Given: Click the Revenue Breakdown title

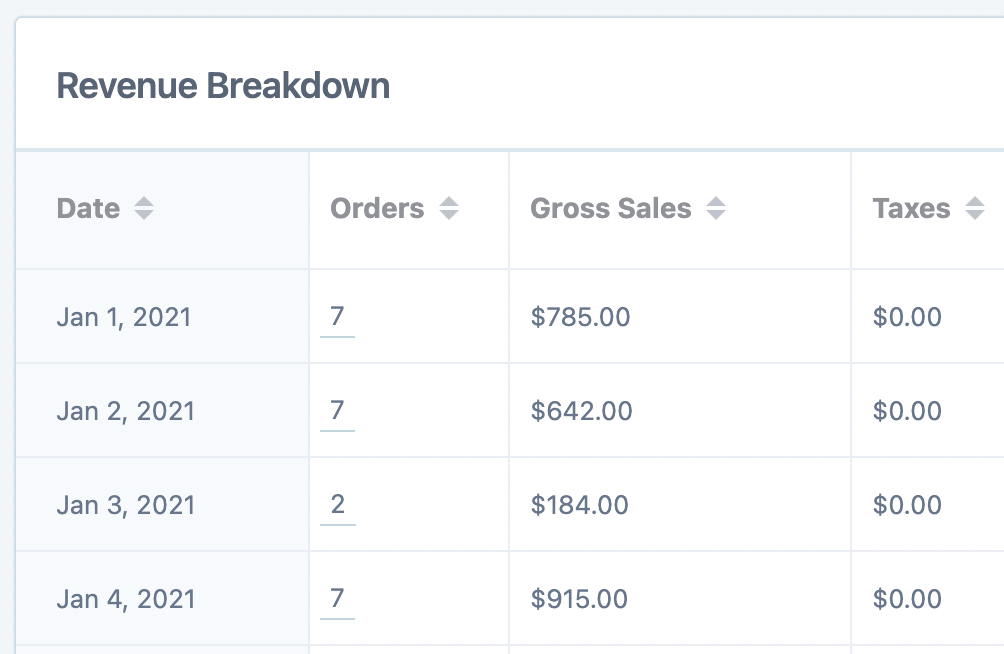Looking at the screenshot, I should tap(224, 86).
